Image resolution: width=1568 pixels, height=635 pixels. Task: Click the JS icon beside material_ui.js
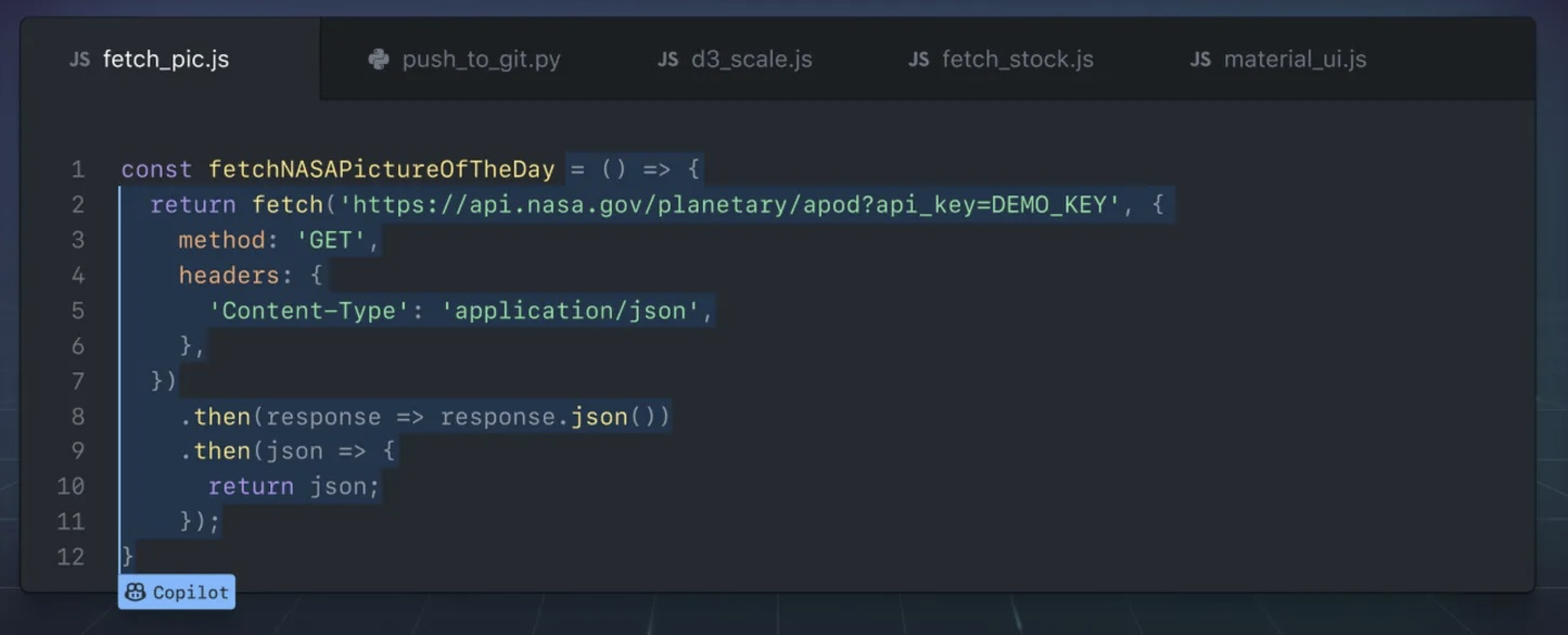tap(1201, 59)
